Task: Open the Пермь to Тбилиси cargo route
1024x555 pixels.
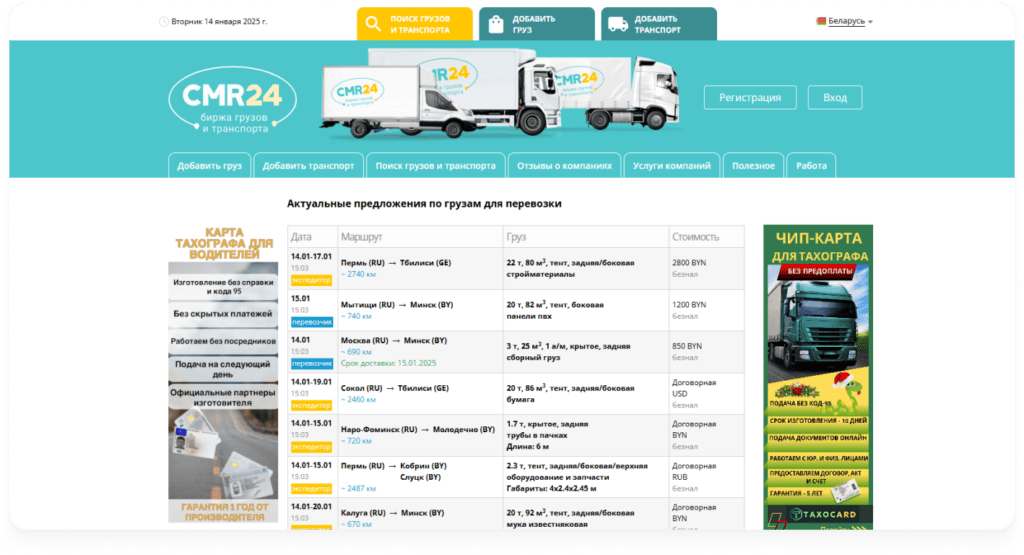Action: click(x=396, y=262)
